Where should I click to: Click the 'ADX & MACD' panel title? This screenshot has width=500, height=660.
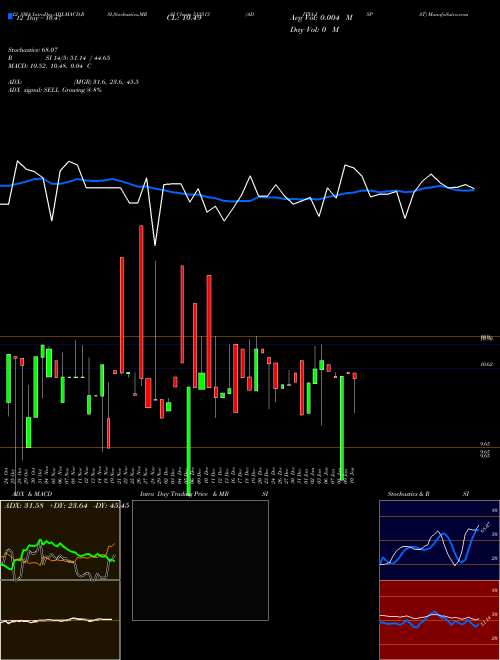(32, 494)
